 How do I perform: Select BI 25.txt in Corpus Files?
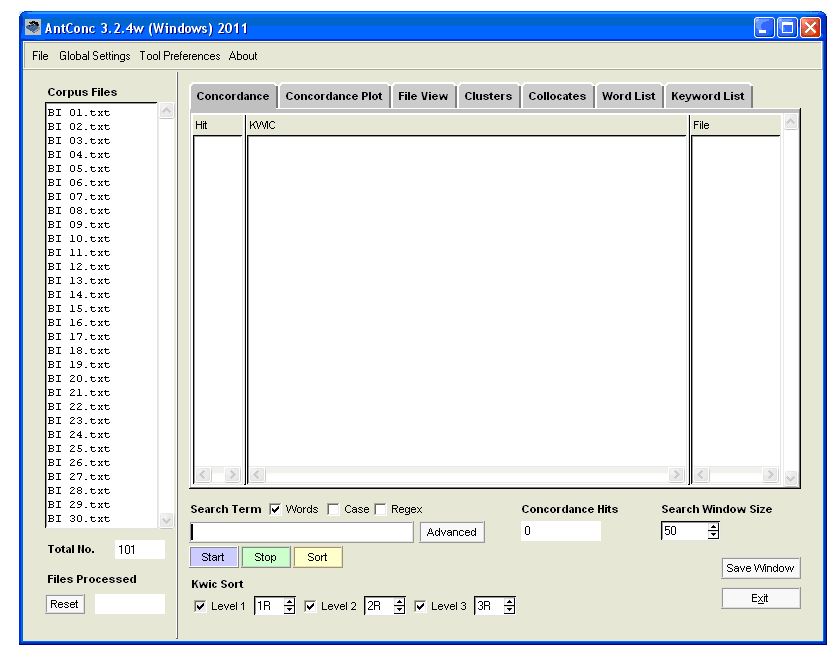click(79, 449)
